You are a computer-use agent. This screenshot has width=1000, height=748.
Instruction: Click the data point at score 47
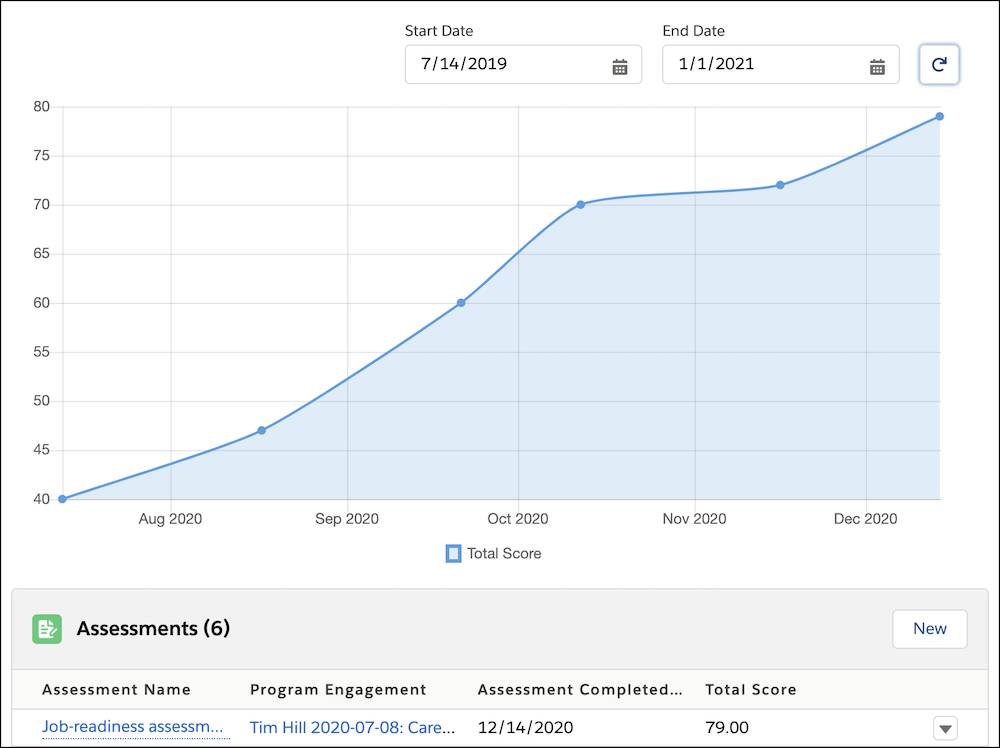point(261,430)
